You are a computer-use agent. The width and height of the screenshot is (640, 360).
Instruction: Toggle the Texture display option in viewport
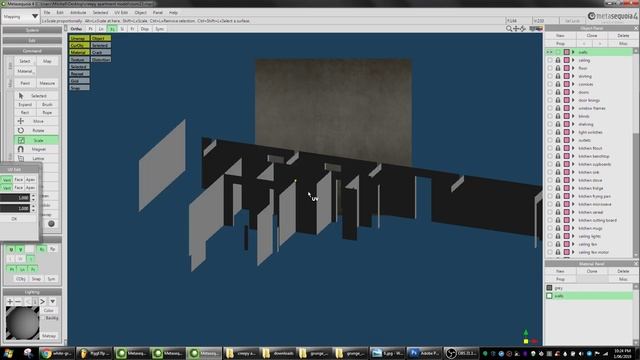pos(79,60)
